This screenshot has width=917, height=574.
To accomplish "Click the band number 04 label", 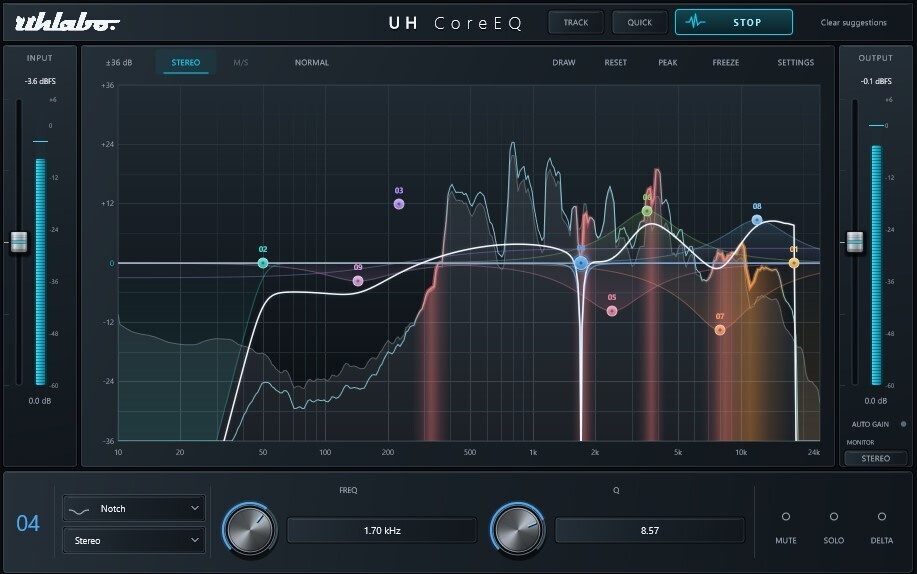I will (28, 524).
